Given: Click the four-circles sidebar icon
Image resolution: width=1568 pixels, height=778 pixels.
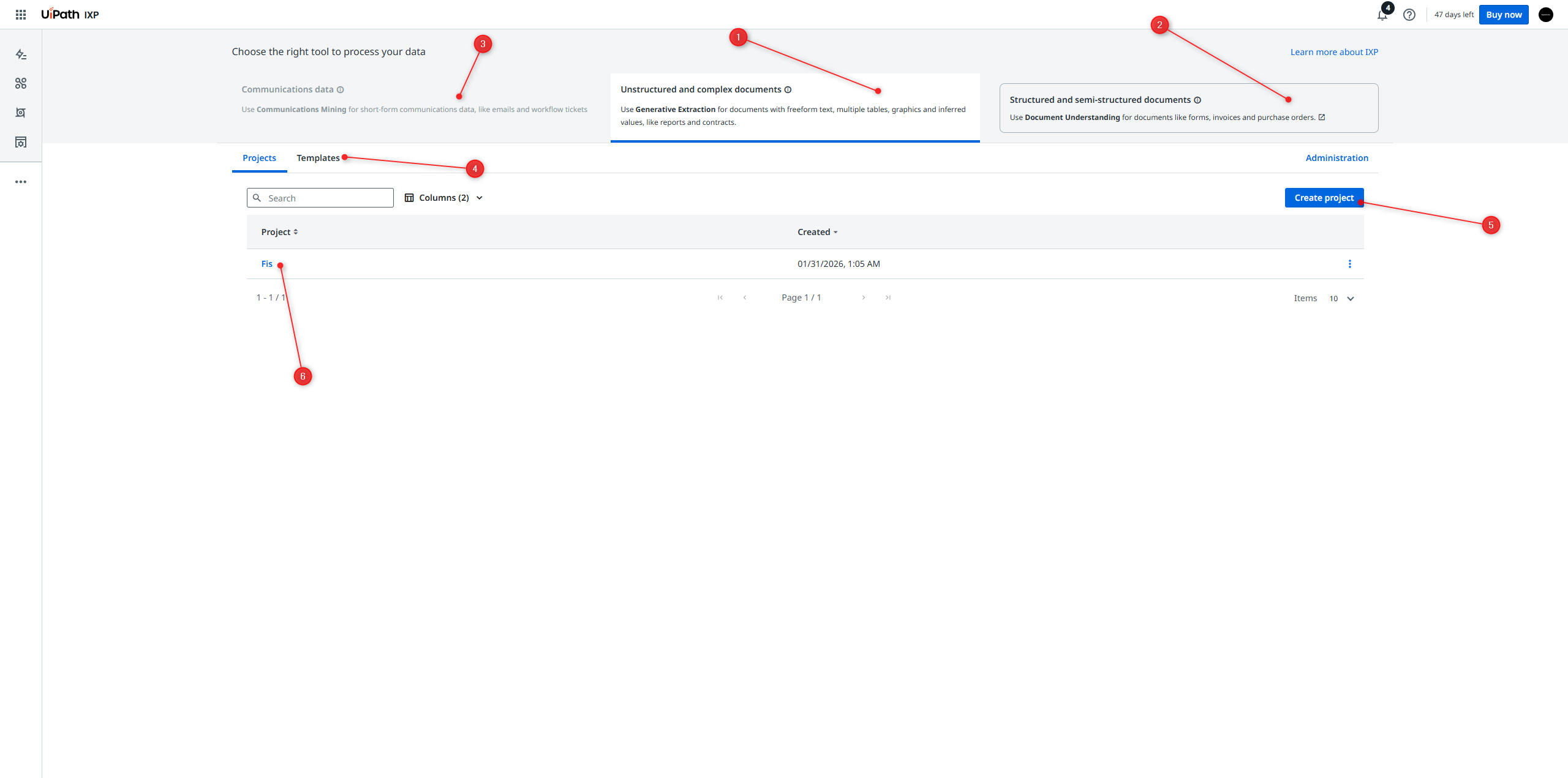Looking at the screenshot, I should 21,83.
